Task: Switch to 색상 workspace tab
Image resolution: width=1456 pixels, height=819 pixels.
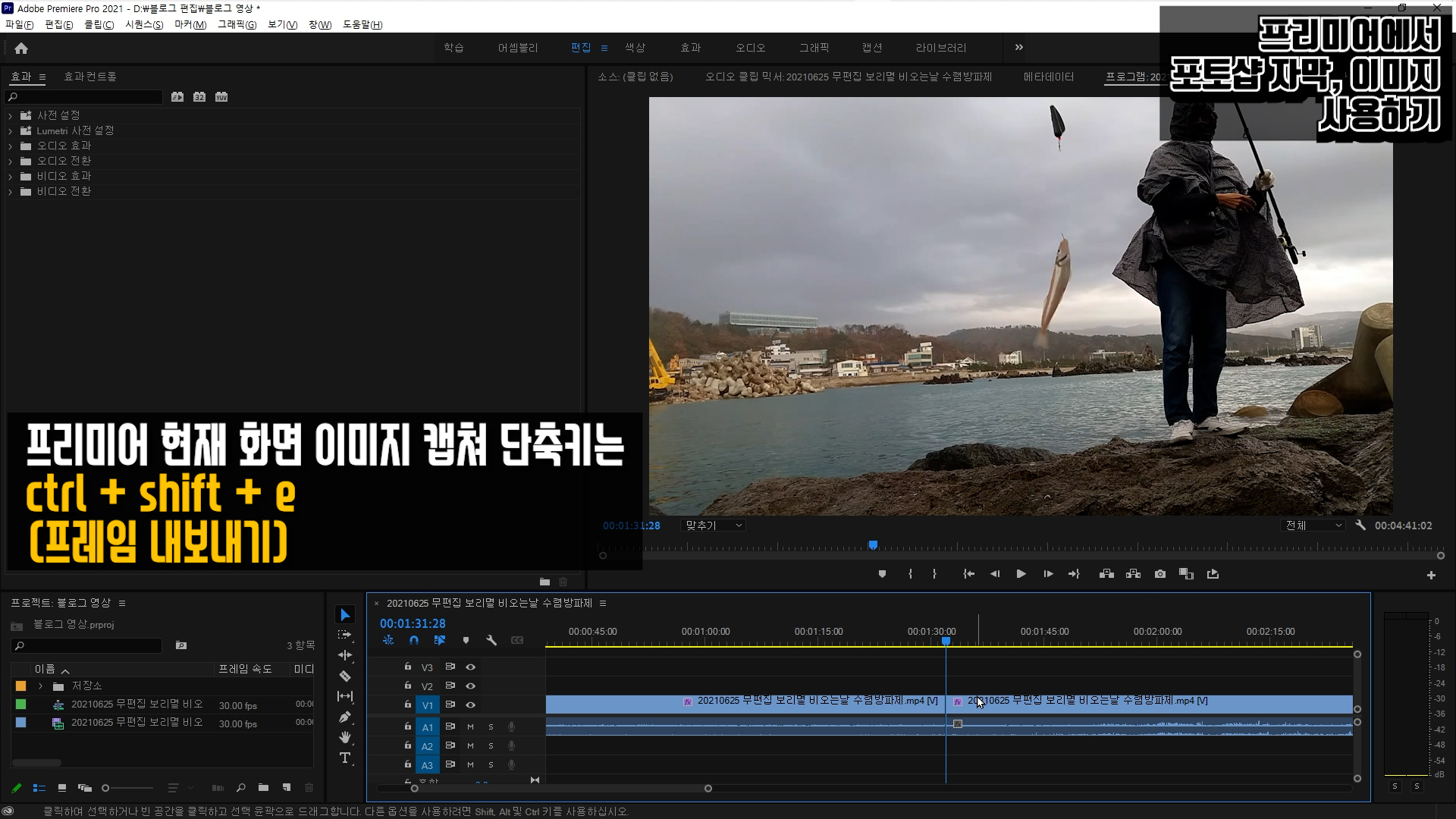Action: (635, 48)
